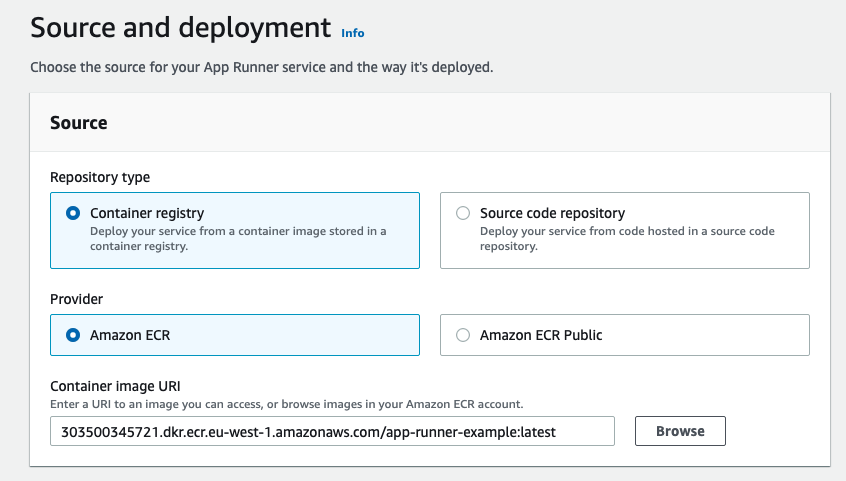Click the 'Source and deployment' page heading

180,27
